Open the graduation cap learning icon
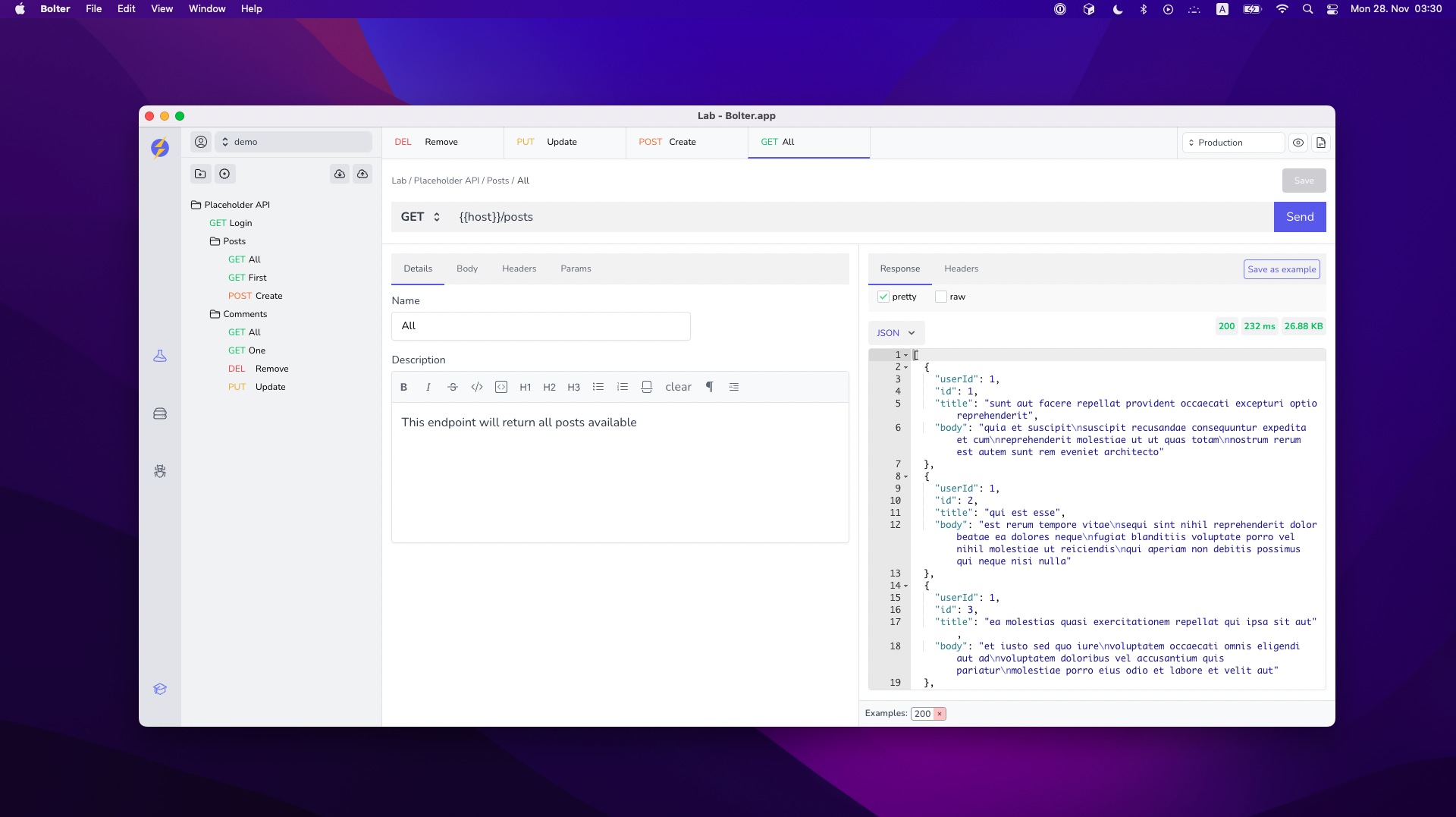Viewport: 1456px width, 817px height. click(x=160, y=689)
